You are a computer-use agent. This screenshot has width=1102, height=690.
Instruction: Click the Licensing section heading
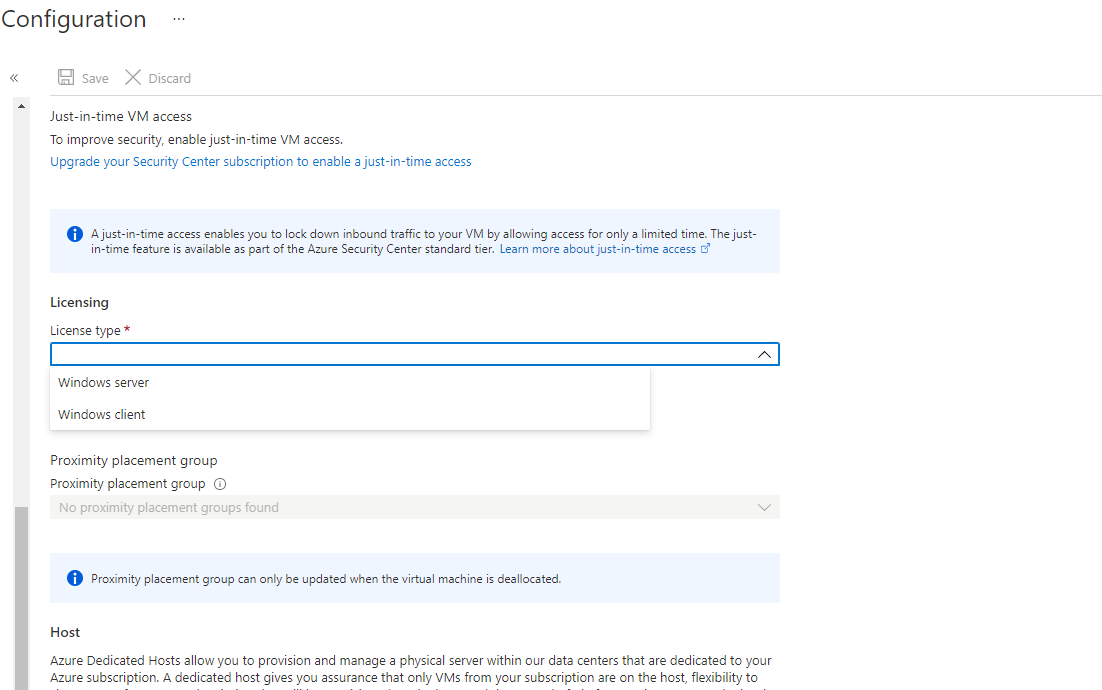(79, 303)
